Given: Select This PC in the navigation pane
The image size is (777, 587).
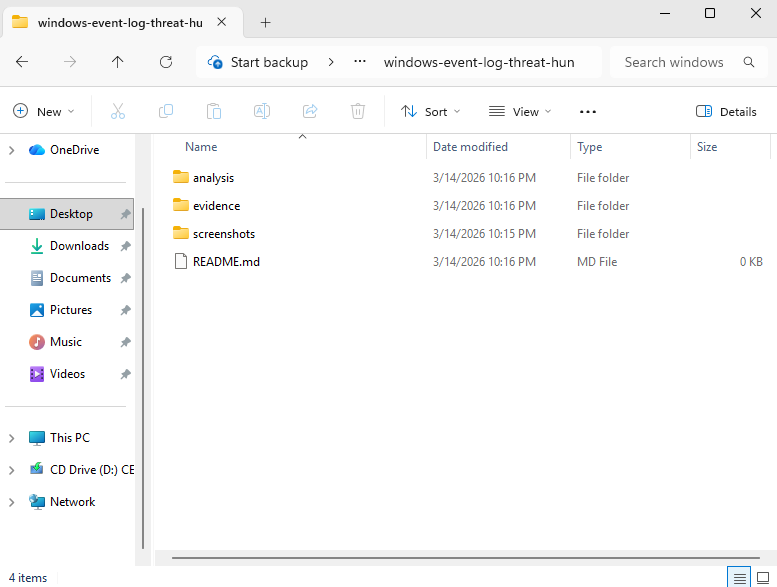Looking at the screenshot, I should (69, 438).
